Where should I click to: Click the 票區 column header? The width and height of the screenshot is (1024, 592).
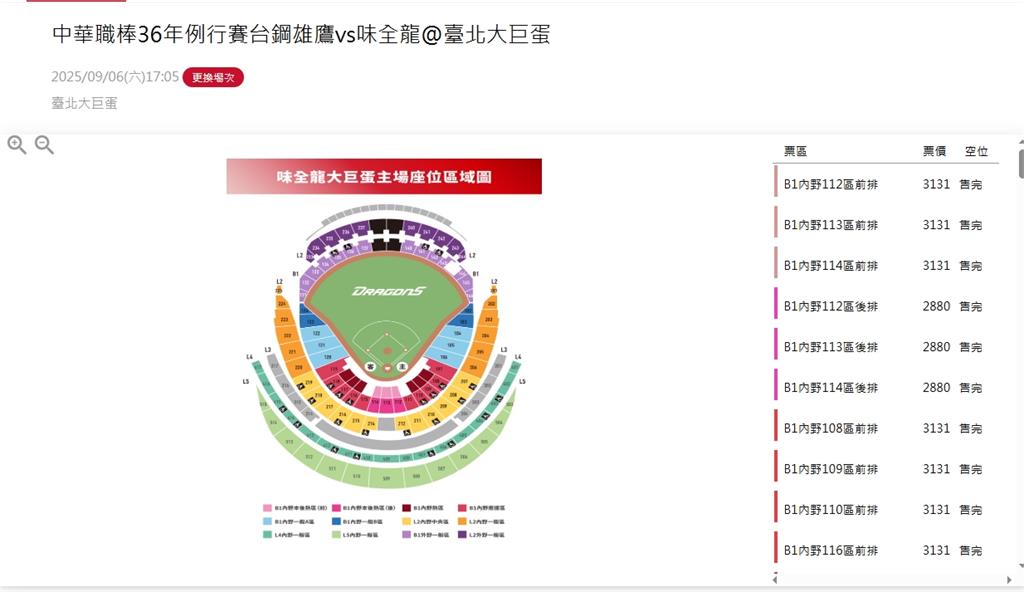795,151
